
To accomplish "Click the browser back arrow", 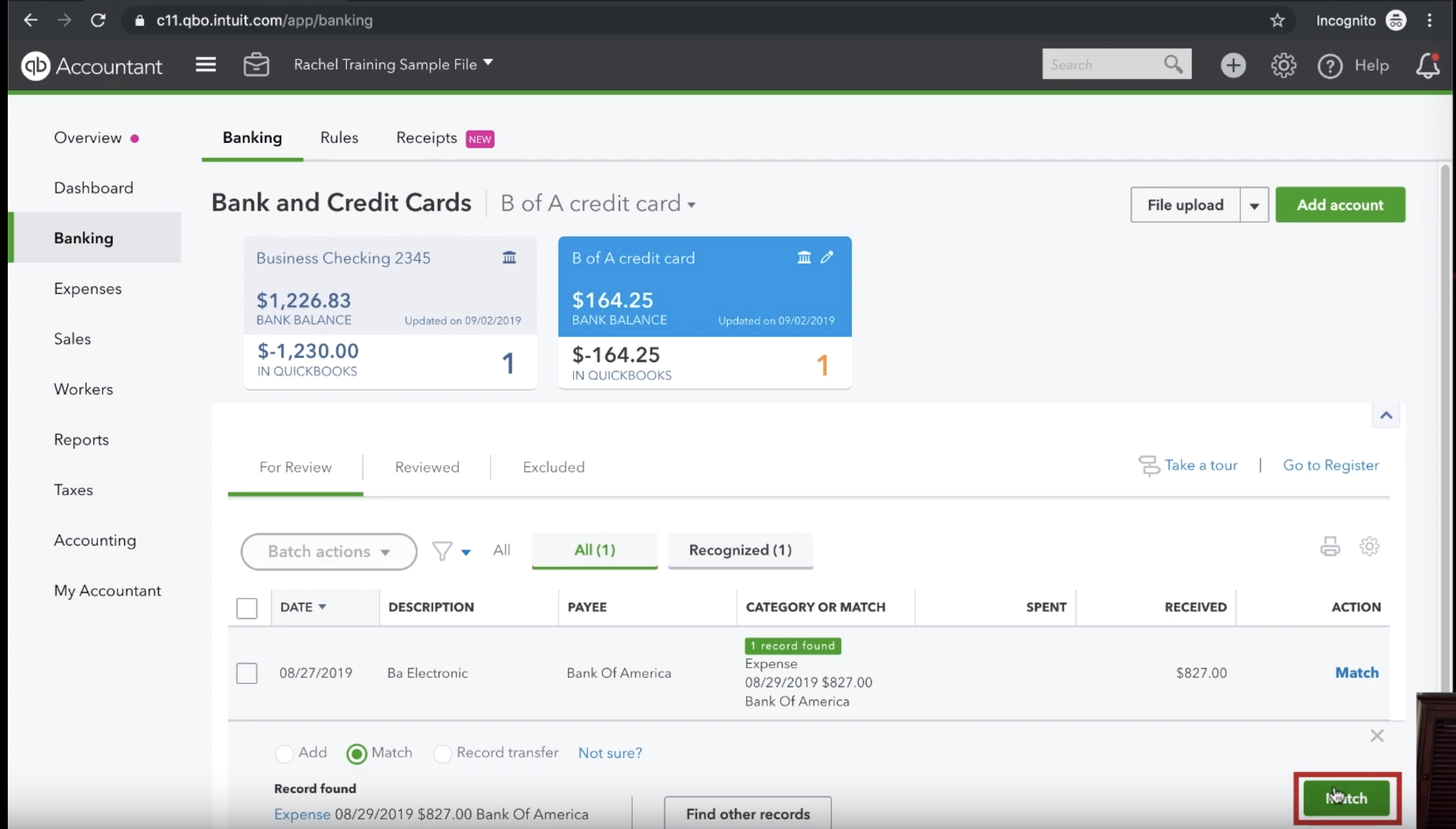I will pos(30,21).
